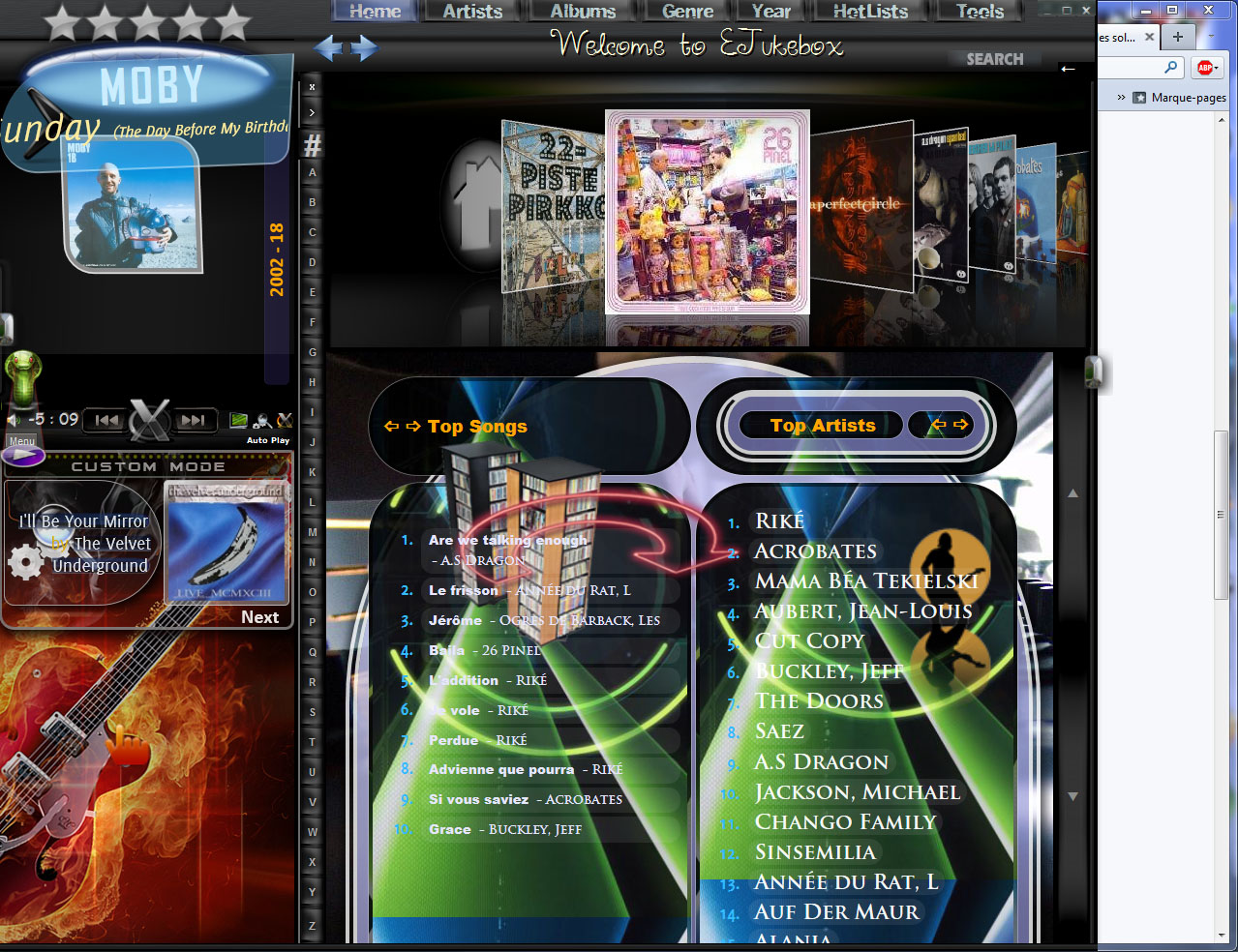1238x952 pixels.
Task: Open the Menu button
Action: [x=21, y=441]
